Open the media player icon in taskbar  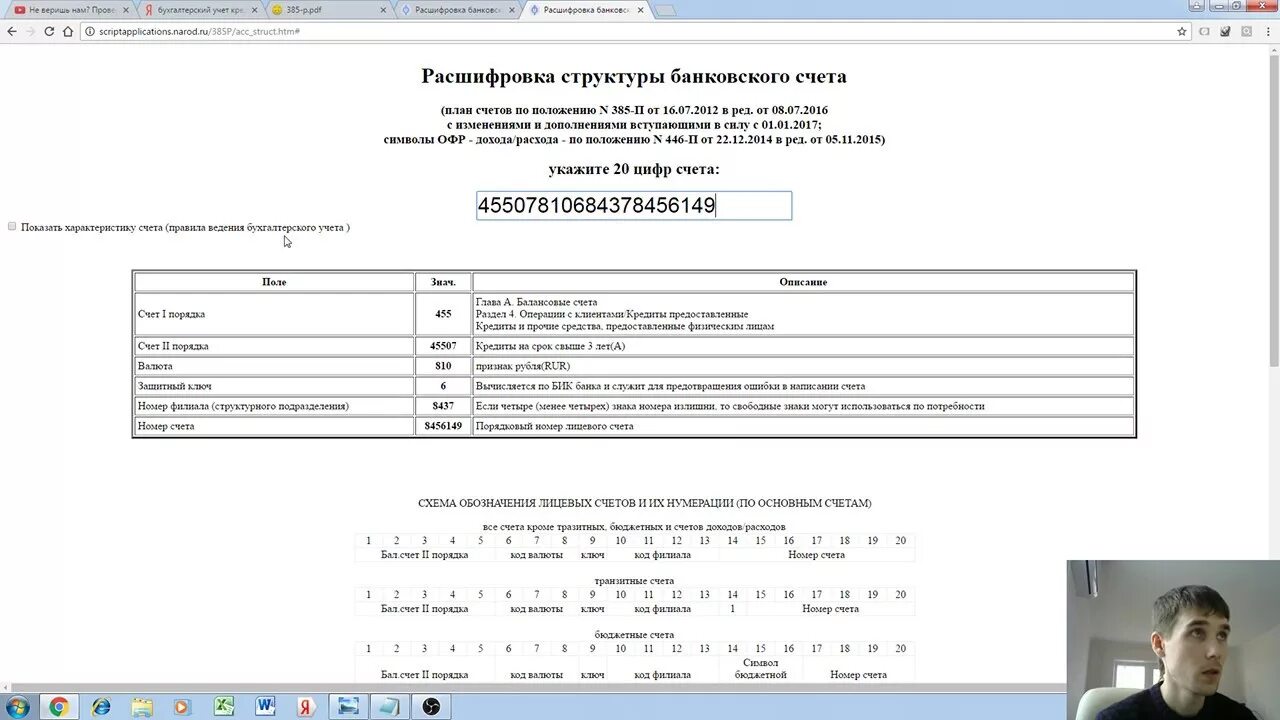click(x=183, y=706)
